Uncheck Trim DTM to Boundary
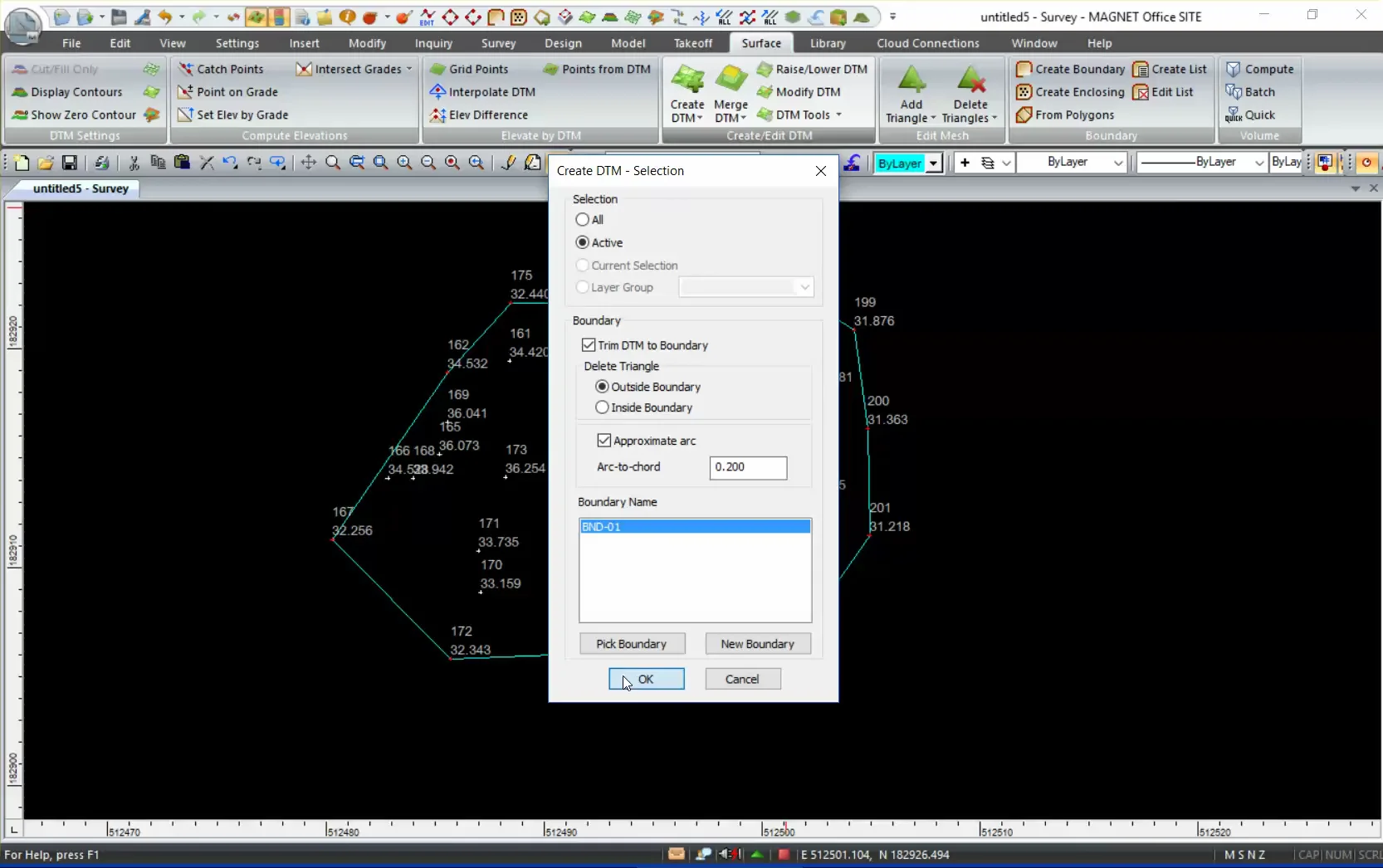The width and height of the screenshot is (1383, 868). (589, 345)
